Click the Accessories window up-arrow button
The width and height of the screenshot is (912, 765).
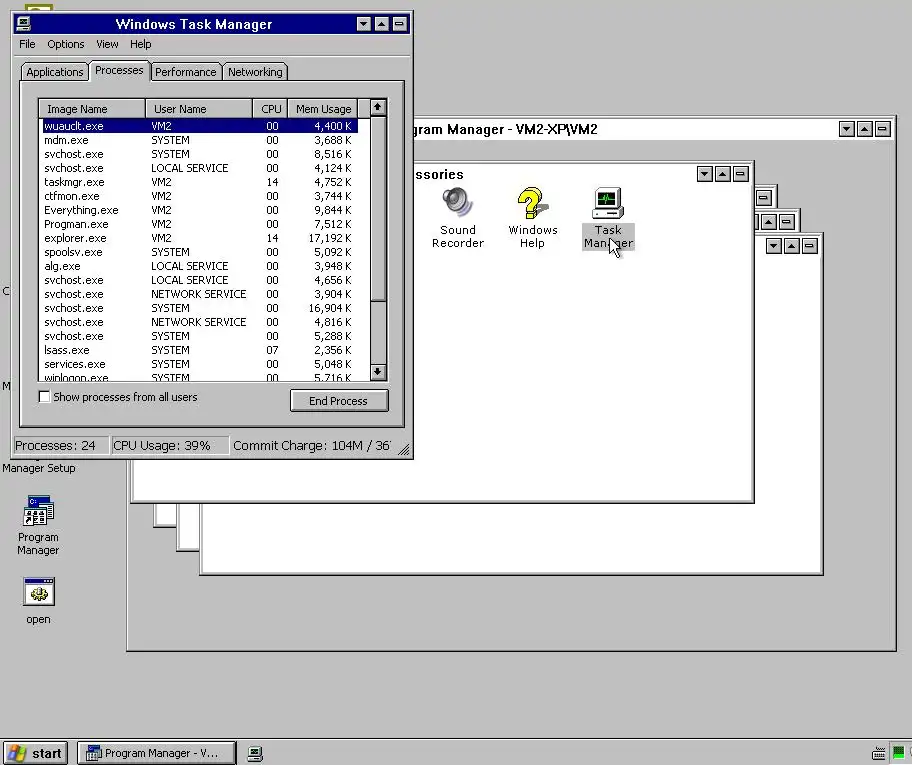click(x=722, y=174)
